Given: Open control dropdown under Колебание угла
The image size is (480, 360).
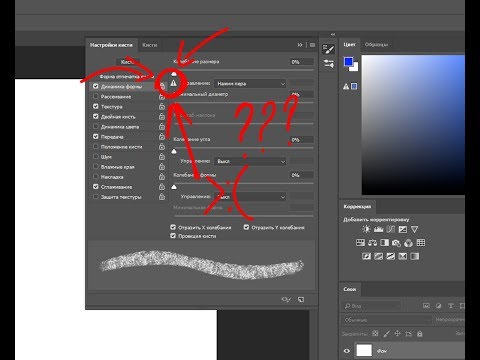Looking at the screenshot, I should (250, 161).
